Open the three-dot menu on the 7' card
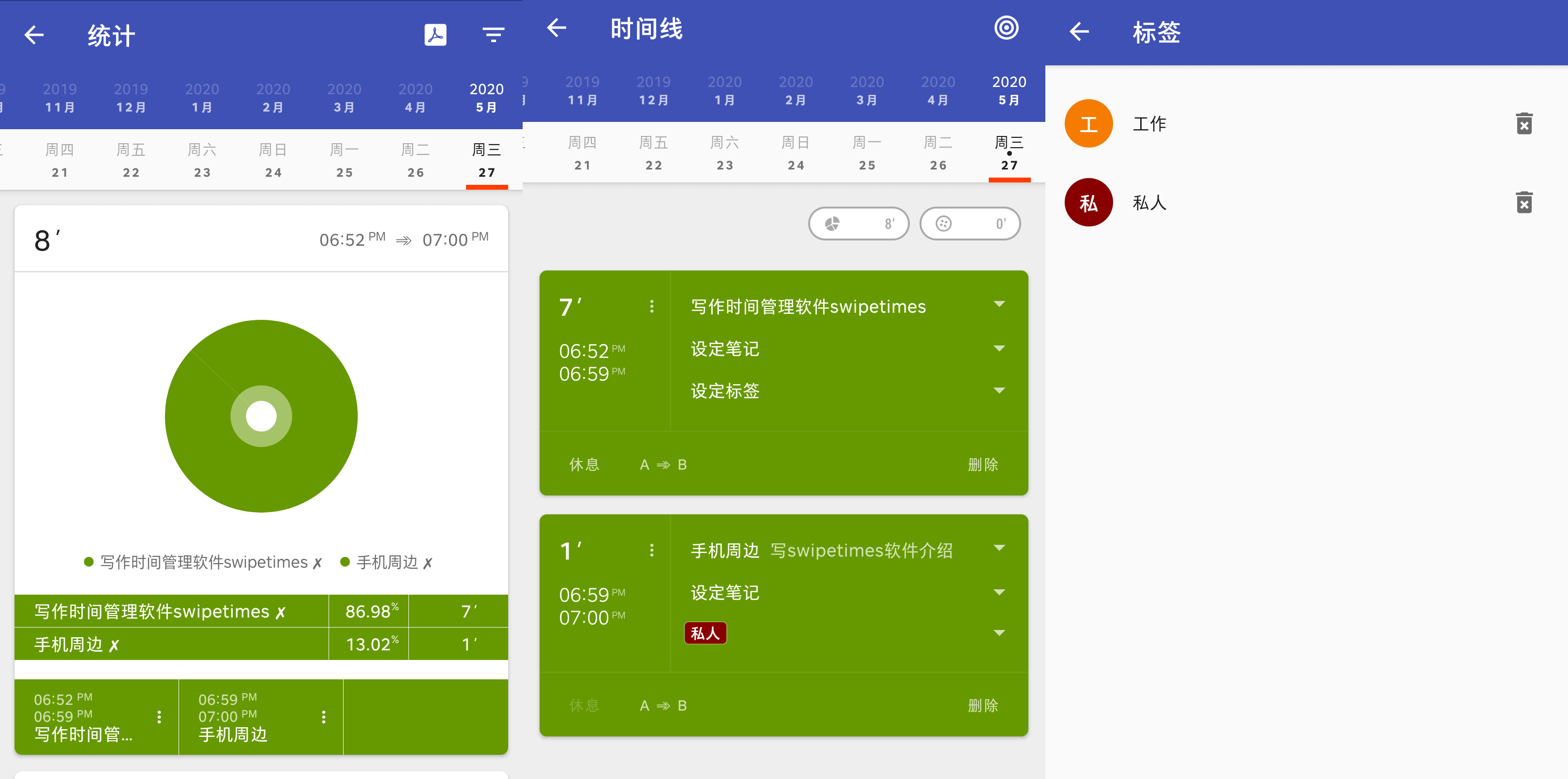Image resolution: width=1568 pixels, height=779 pixels. click(x=651, y=306)
